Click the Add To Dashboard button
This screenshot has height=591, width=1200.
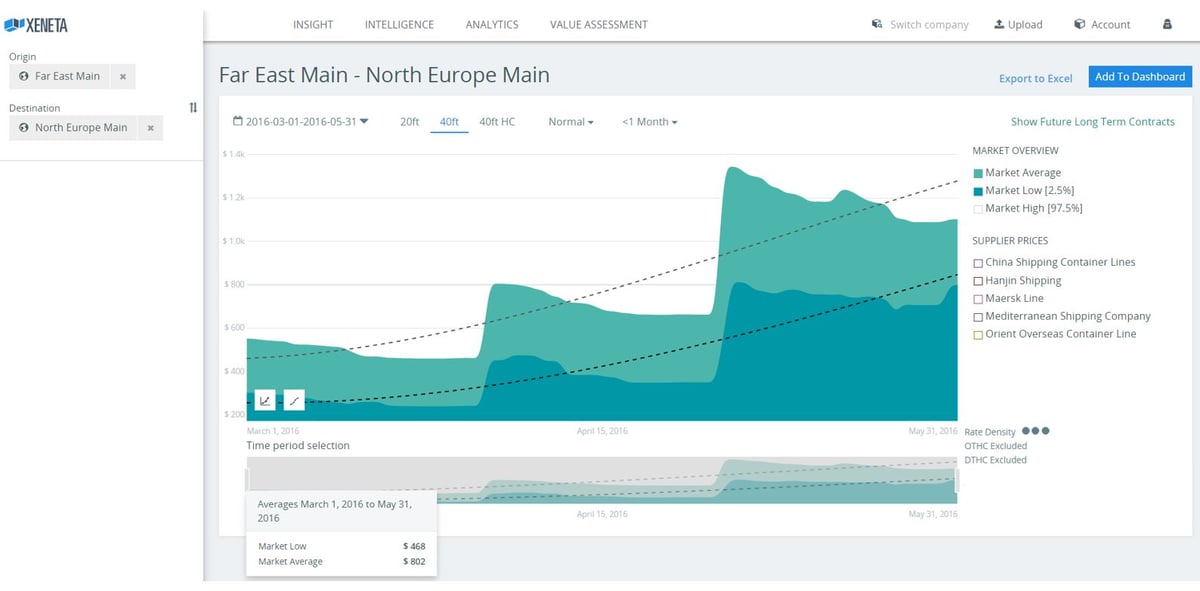point(1140,77)
